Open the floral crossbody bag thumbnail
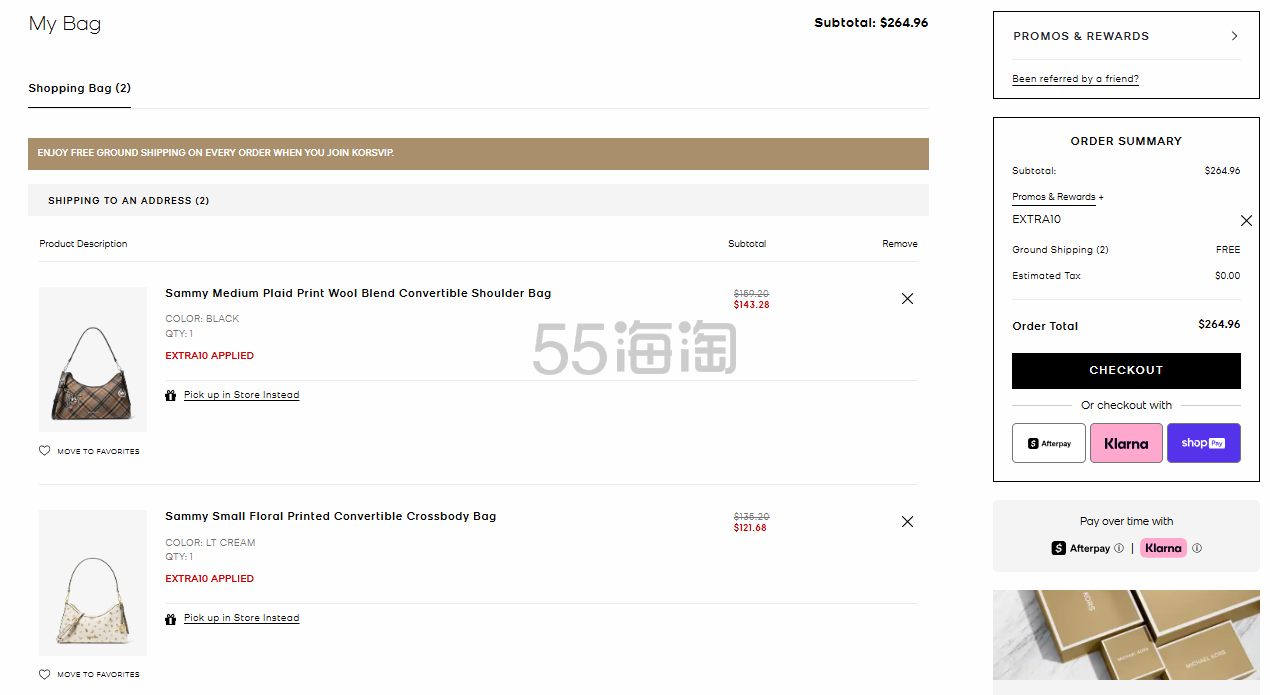The width and height of the screenshot is (1270, 695). click(x=93, y=582)
